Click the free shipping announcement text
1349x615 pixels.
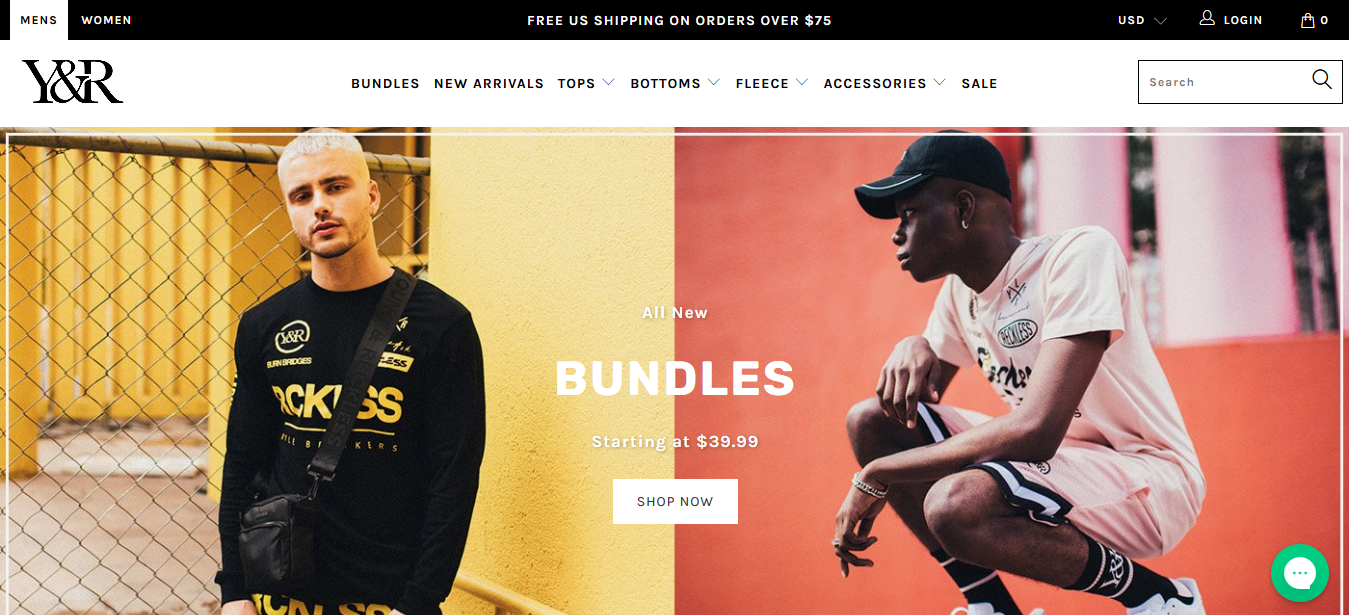tap(679, 20)
